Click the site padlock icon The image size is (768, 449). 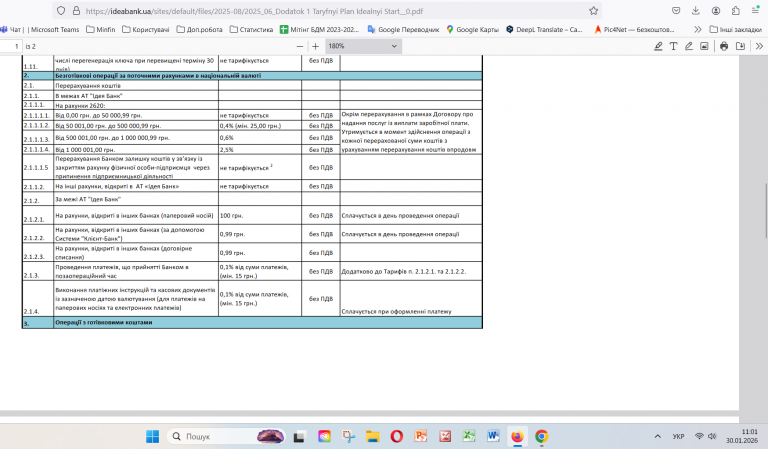coord(76,11)
